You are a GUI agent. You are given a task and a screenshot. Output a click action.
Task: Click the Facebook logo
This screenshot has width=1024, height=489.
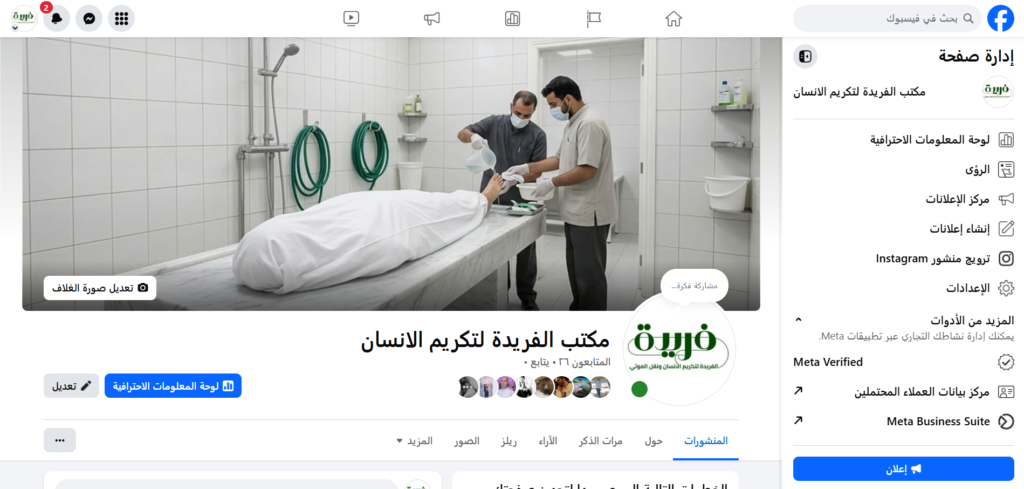click(x=1000, y=18)
